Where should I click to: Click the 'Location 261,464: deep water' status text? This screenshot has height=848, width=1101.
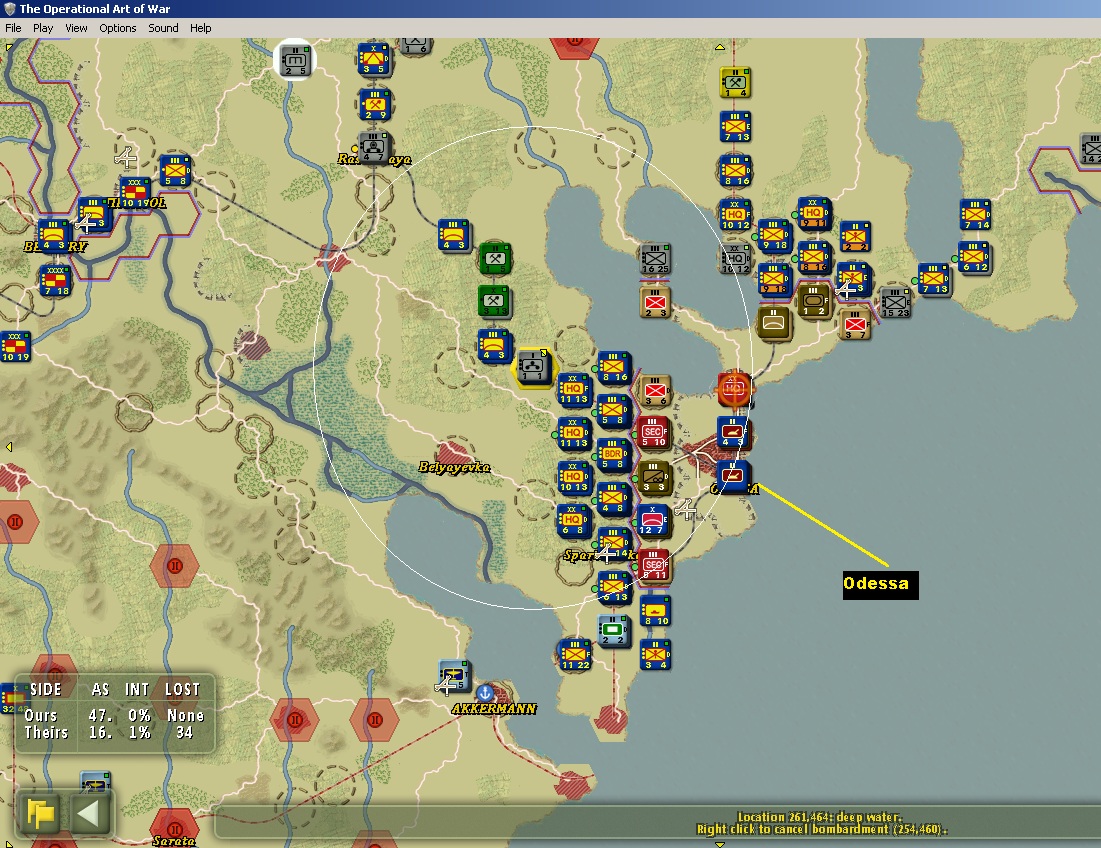pos(819,817)
